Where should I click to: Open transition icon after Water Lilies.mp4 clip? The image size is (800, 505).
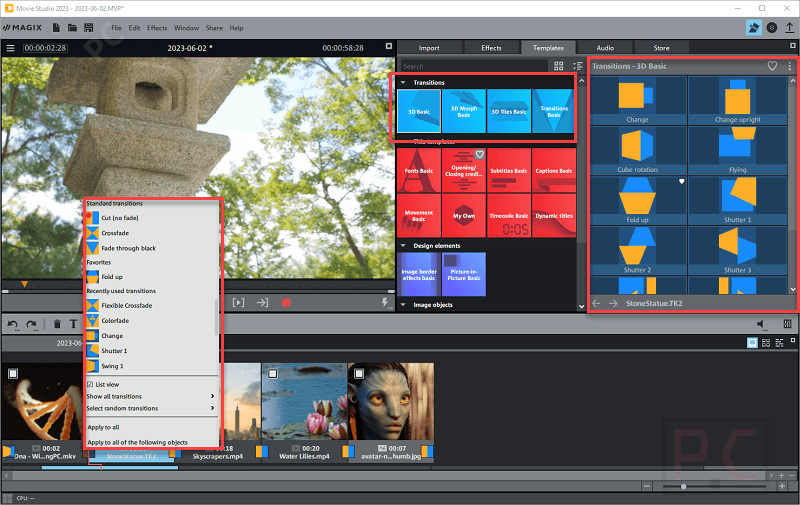click(x=348, y=451)
